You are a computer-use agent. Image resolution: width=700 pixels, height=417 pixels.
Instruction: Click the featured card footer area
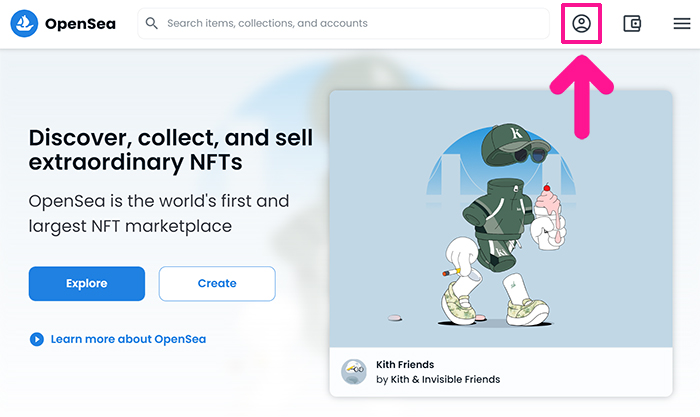501,372
